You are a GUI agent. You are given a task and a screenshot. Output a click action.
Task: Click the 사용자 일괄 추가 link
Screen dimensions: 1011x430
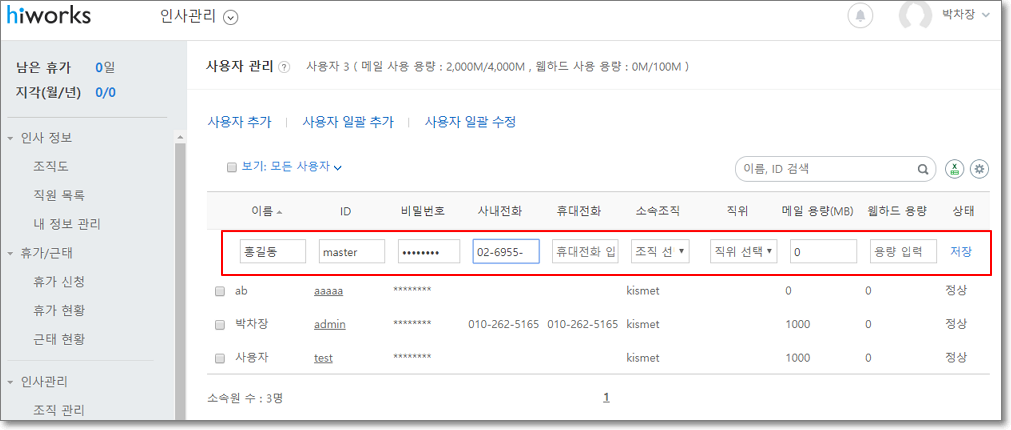348,122
